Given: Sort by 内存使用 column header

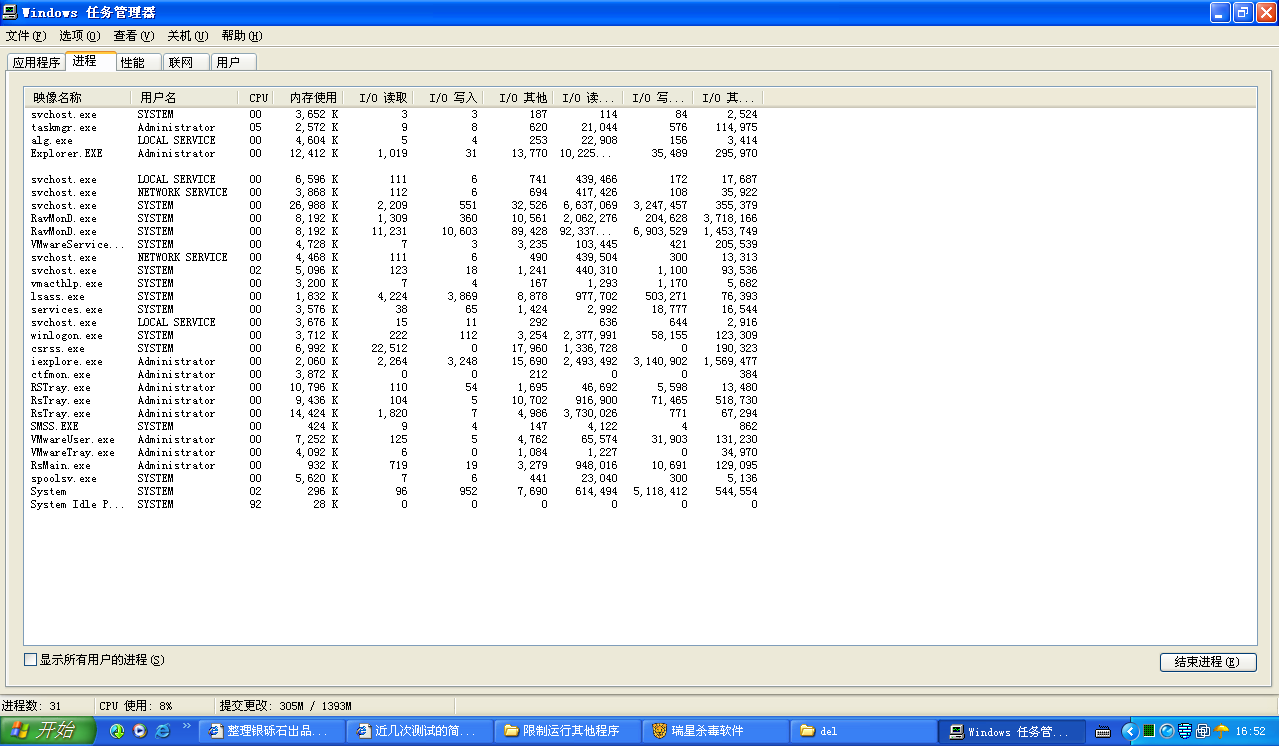Looking at the screenshot, I should (x=307, y=97).
